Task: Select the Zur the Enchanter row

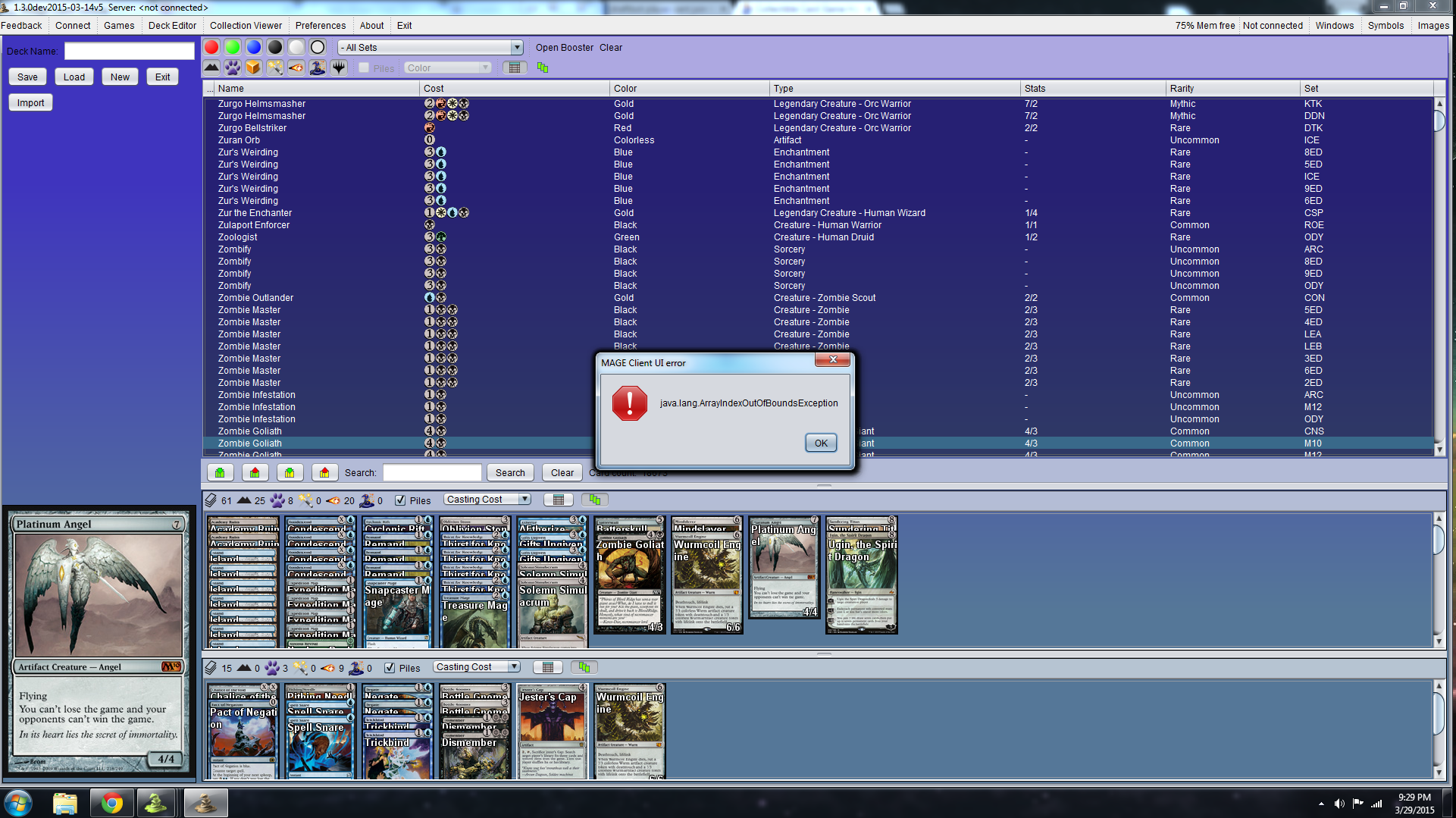Action: tap(819, 213)
